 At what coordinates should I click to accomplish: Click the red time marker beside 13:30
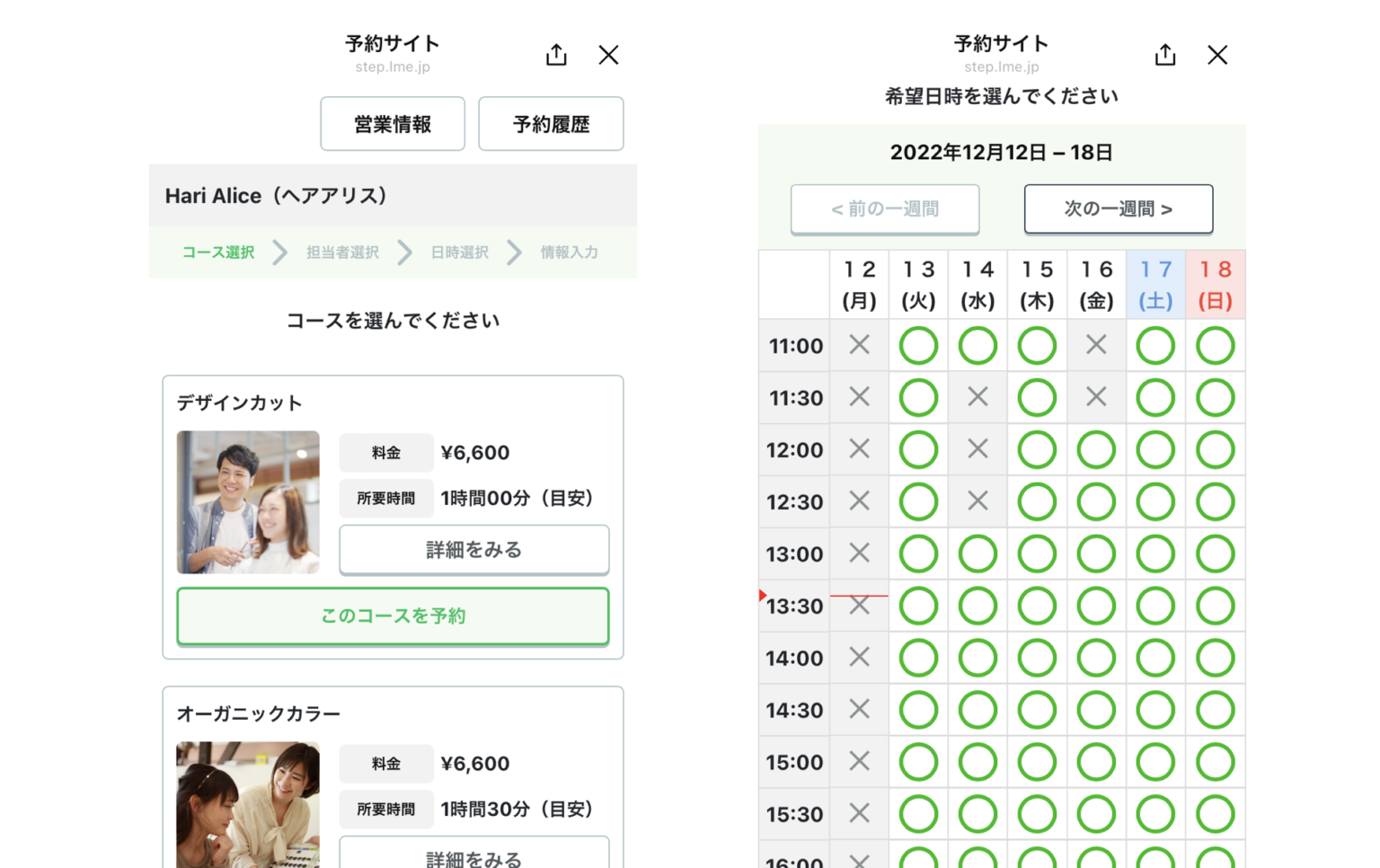[765, 594]
